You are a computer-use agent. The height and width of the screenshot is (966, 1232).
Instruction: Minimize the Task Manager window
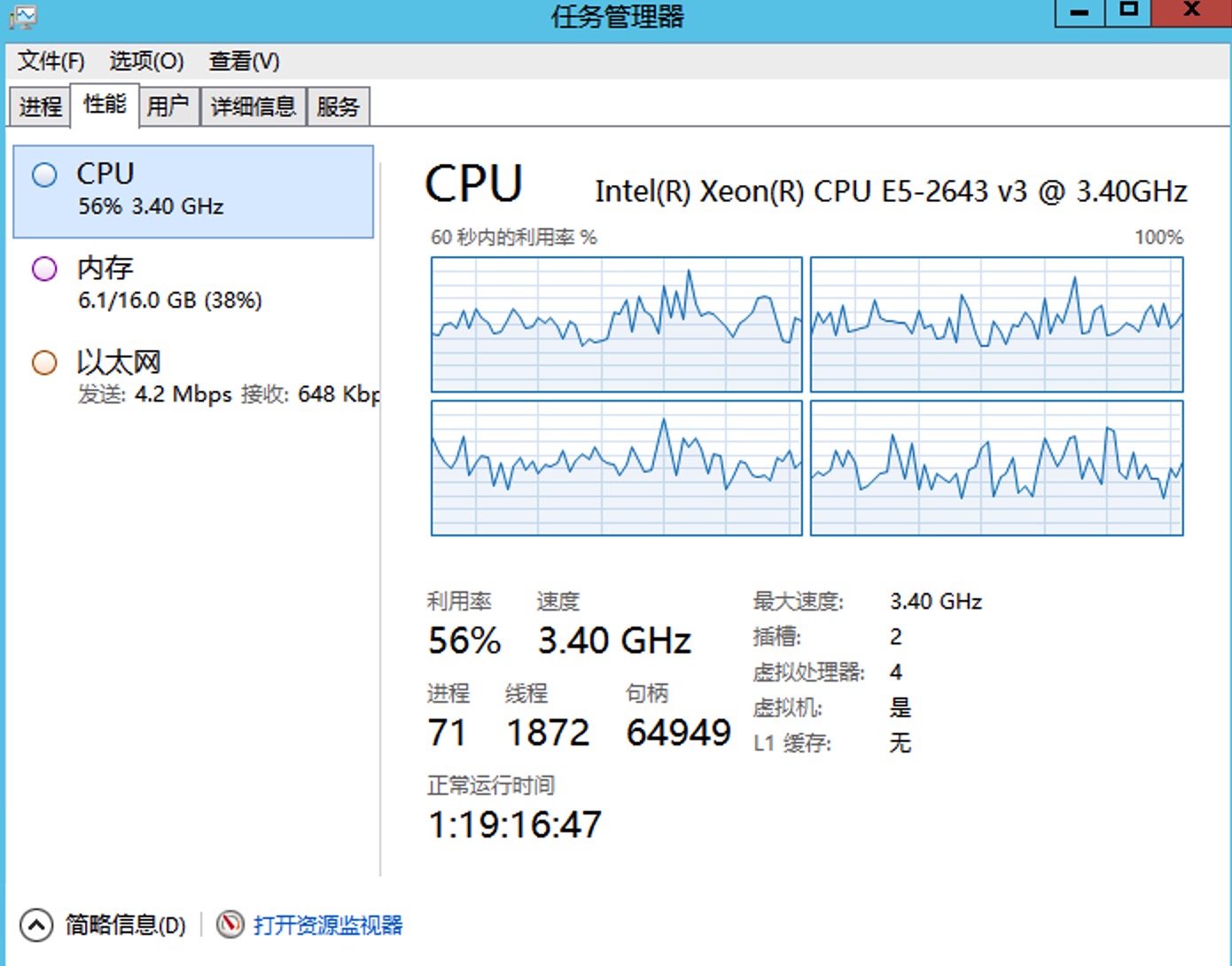tap(1080, 12)
